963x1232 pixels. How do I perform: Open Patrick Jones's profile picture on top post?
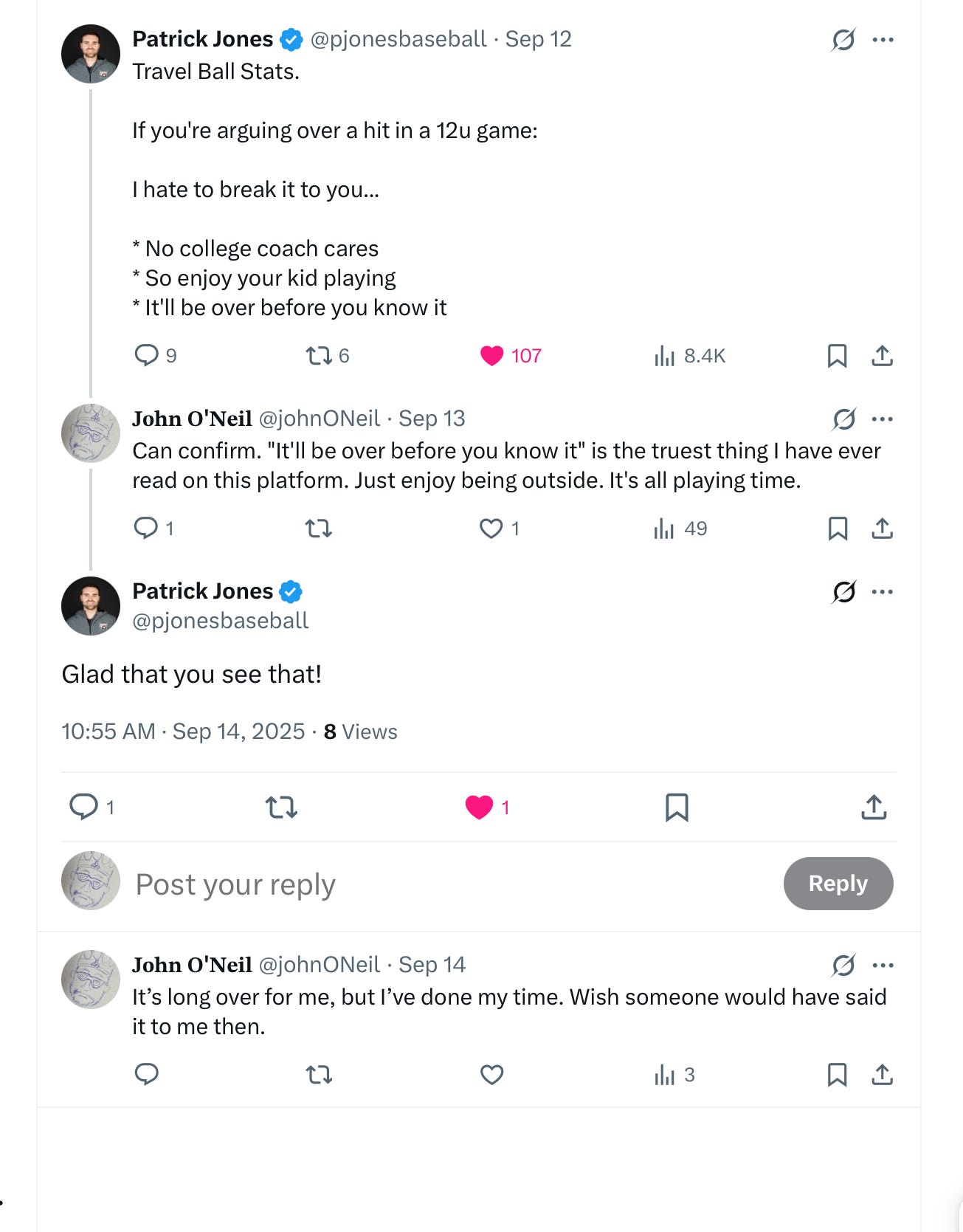[91, 54]
